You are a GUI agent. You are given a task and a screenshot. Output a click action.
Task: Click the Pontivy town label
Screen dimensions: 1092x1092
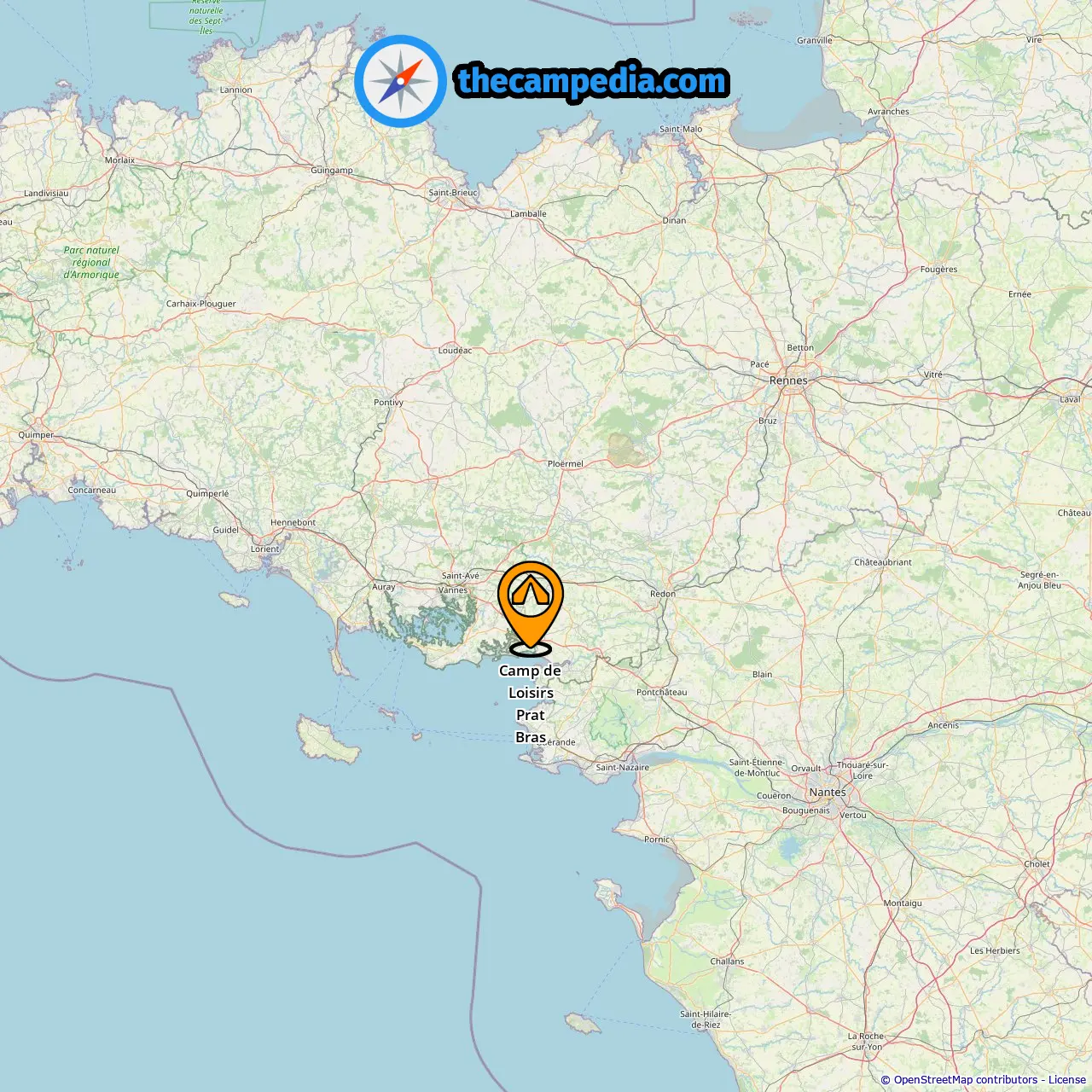pos(388,403)
